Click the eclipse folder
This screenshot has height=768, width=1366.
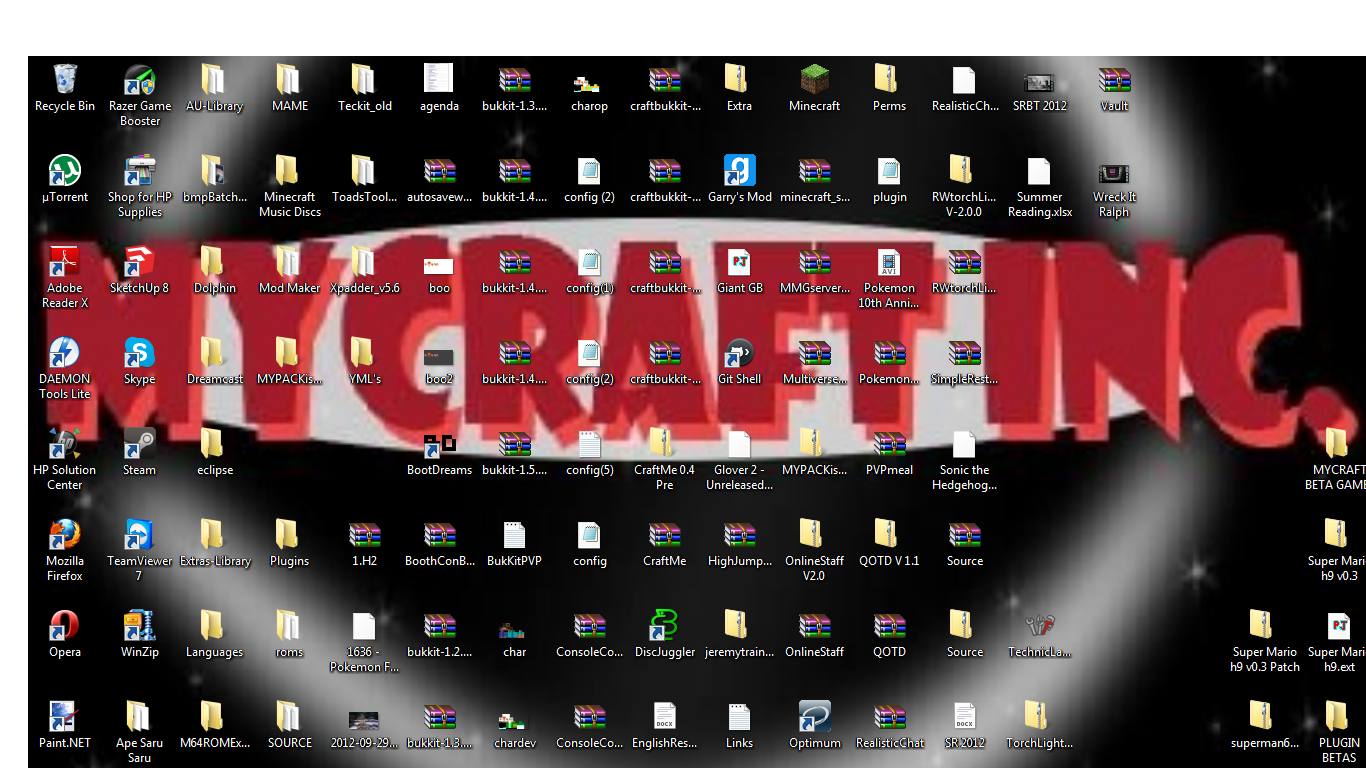point(213,444)
